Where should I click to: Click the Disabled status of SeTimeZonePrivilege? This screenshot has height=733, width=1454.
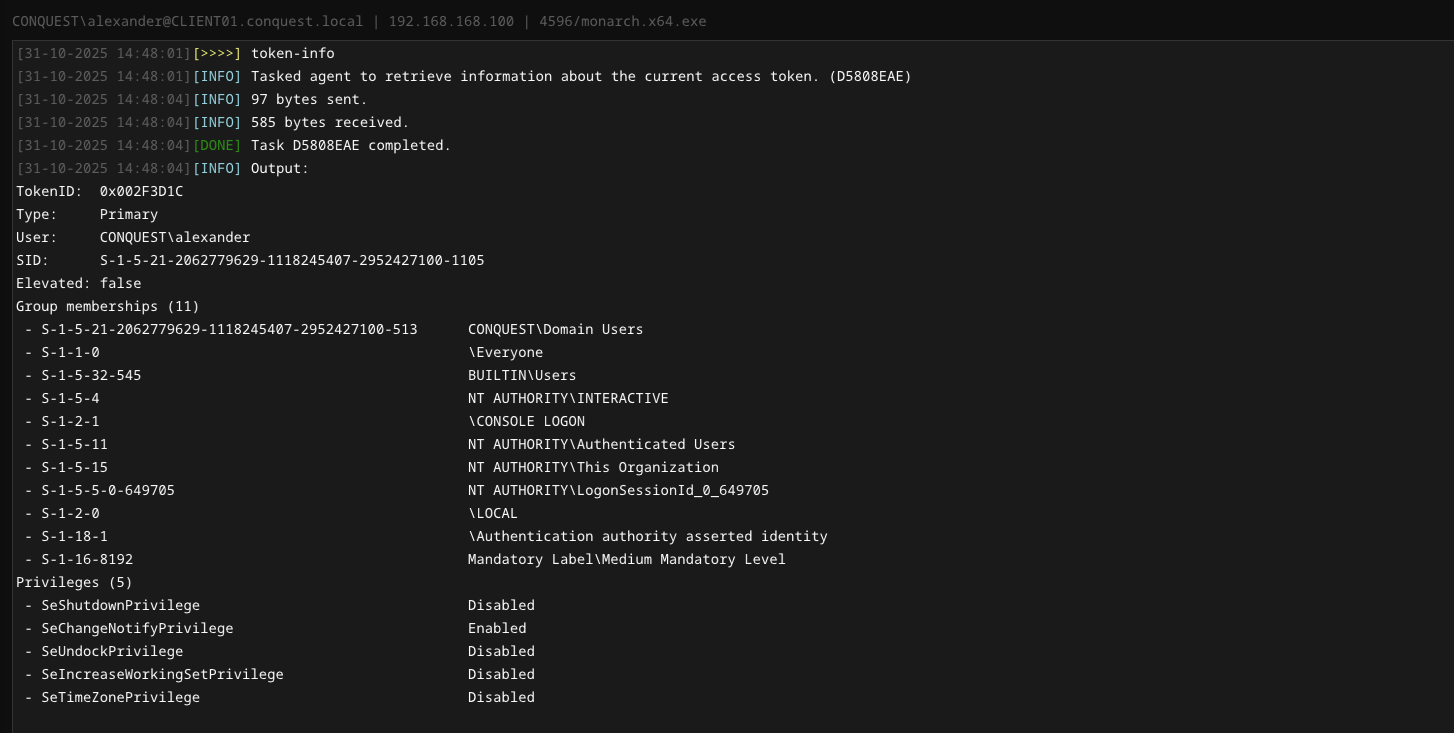501,697
